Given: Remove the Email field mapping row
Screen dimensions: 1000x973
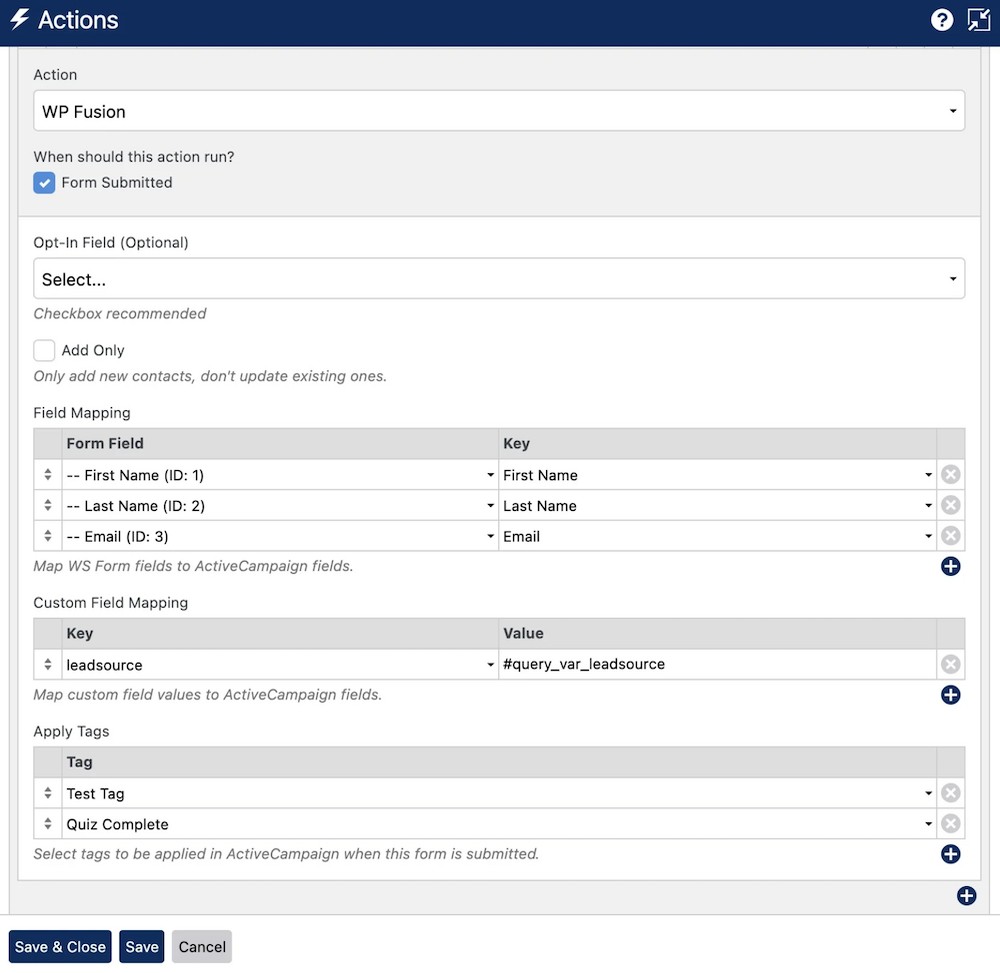Looking at the screenshot, I should 950,535.
